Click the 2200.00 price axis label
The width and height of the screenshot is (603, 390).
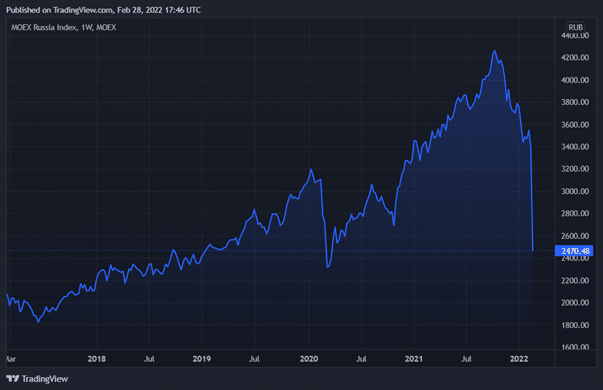tap(575, 280)
